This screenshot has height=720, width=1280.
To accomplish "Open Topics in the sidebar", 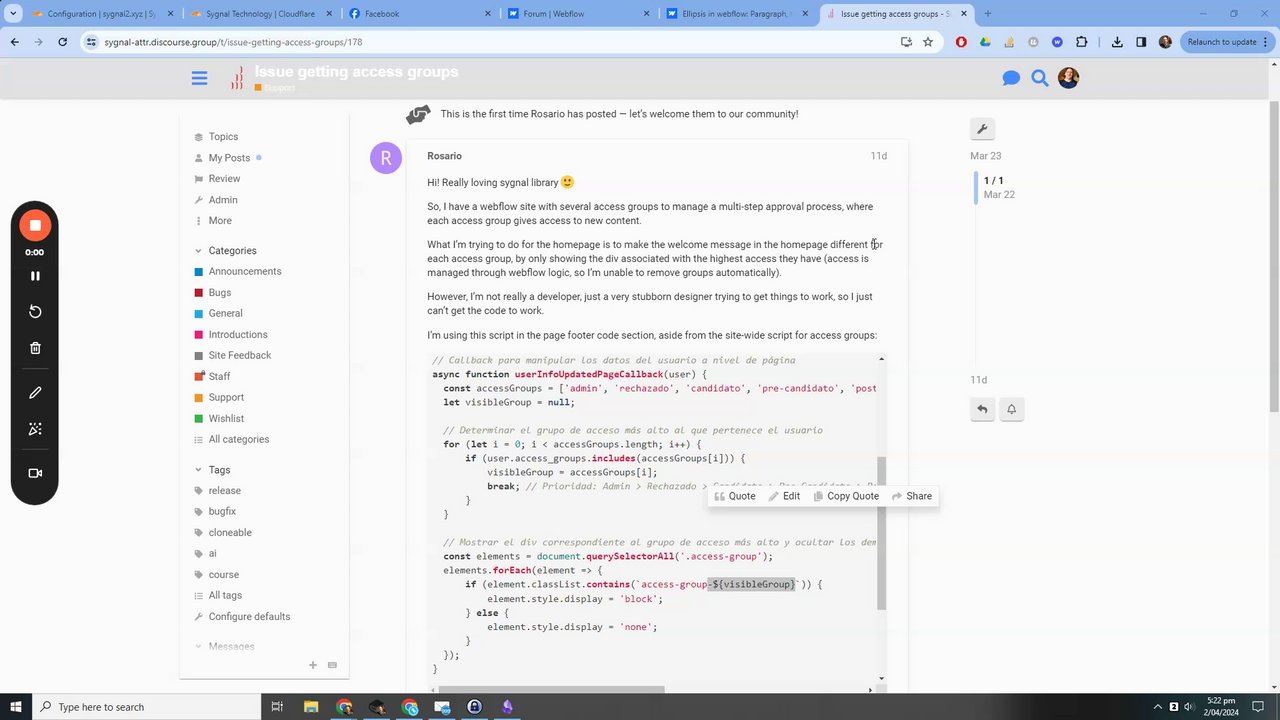I will [223, 137].
